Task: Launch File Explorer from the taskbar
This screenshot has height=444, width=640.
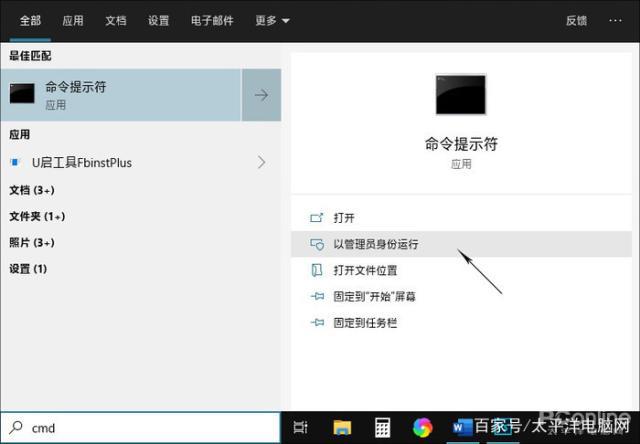Action: click(x=342, y=428)
